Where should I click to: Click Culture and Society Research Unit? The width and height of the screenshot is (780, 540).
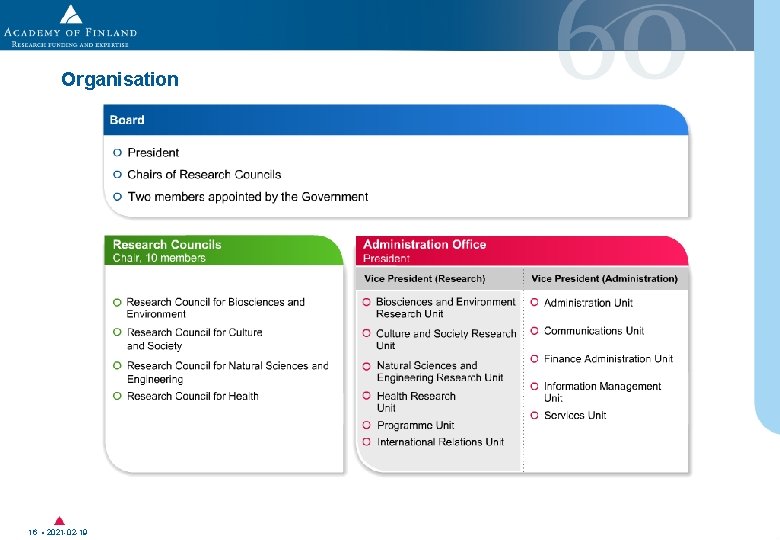(x=446, y=339)
